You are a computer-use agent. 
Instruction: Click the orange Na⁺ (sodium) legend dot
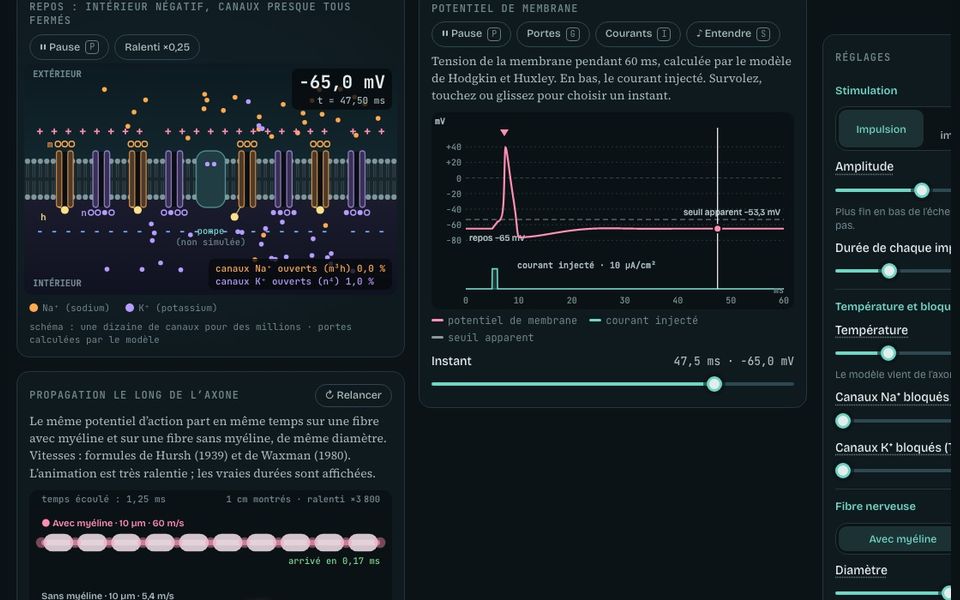coord(34,308)
